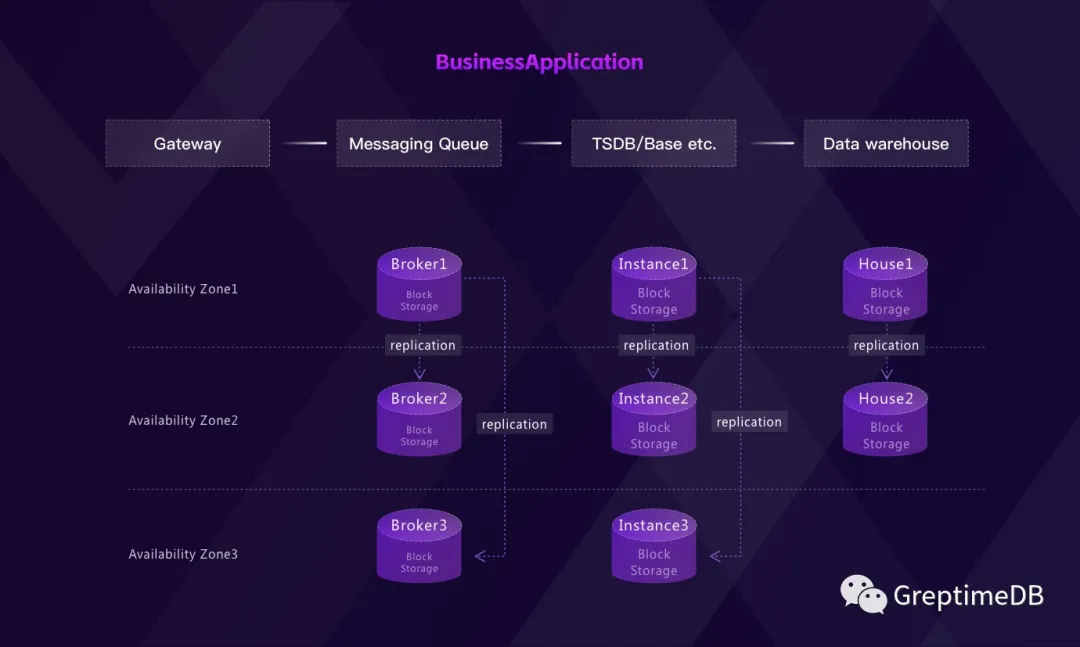The height and width of the screenshot is (647, 1080).
Task: Click the BusinessApplication title
Action: [539, 62]
